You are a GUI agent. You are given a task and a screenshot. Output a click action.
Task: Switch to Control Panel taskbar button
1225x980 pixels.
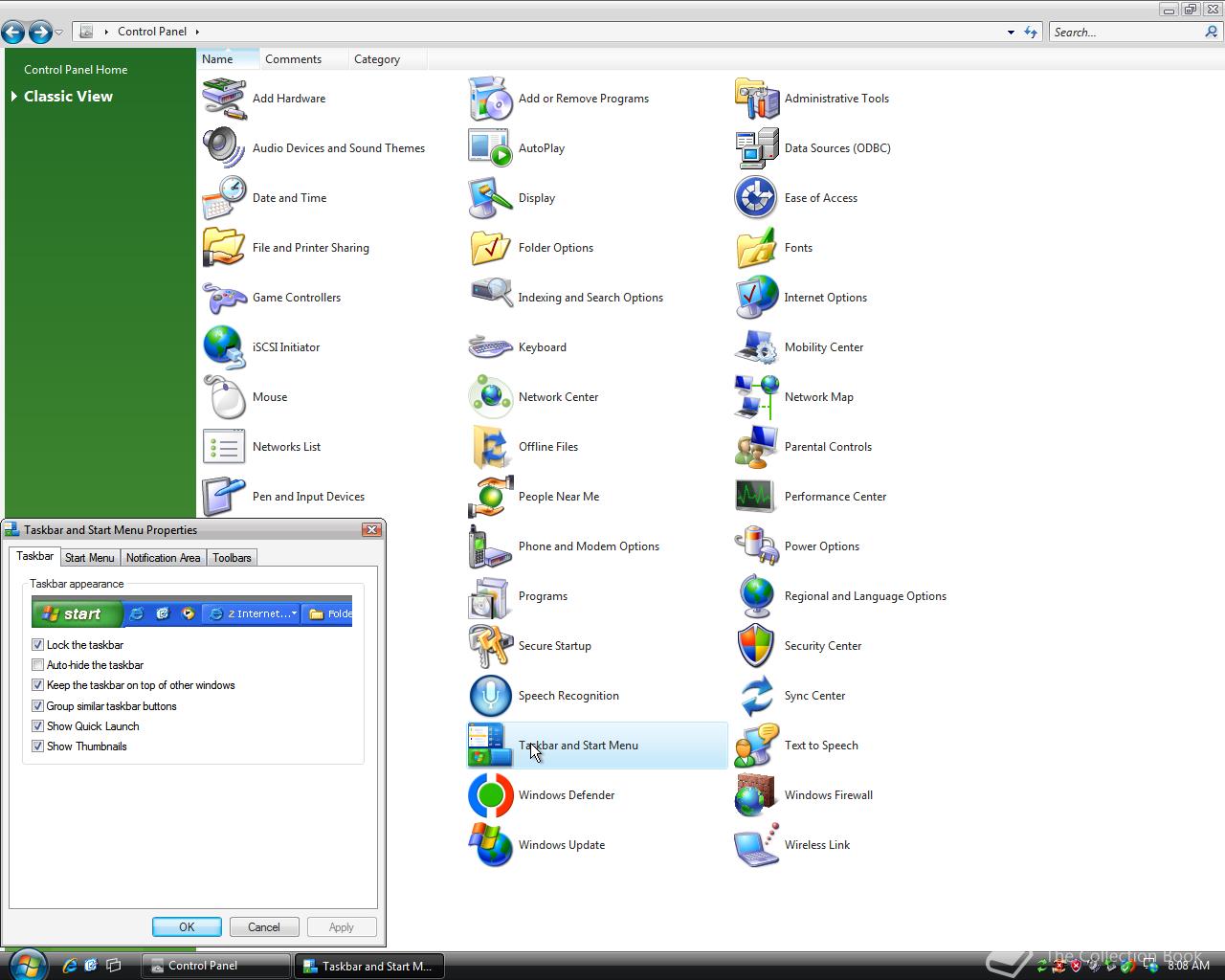click(216, 966)
